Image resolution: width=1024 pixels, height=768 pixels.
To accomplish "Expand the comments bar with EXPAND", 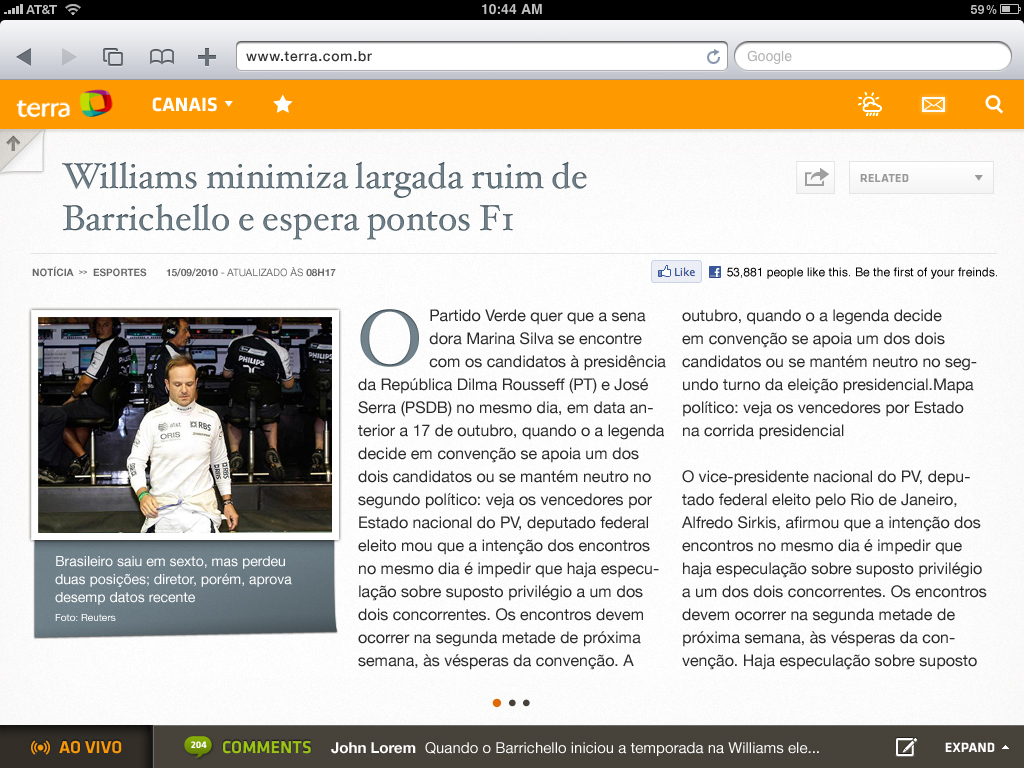I will (976, 747).
